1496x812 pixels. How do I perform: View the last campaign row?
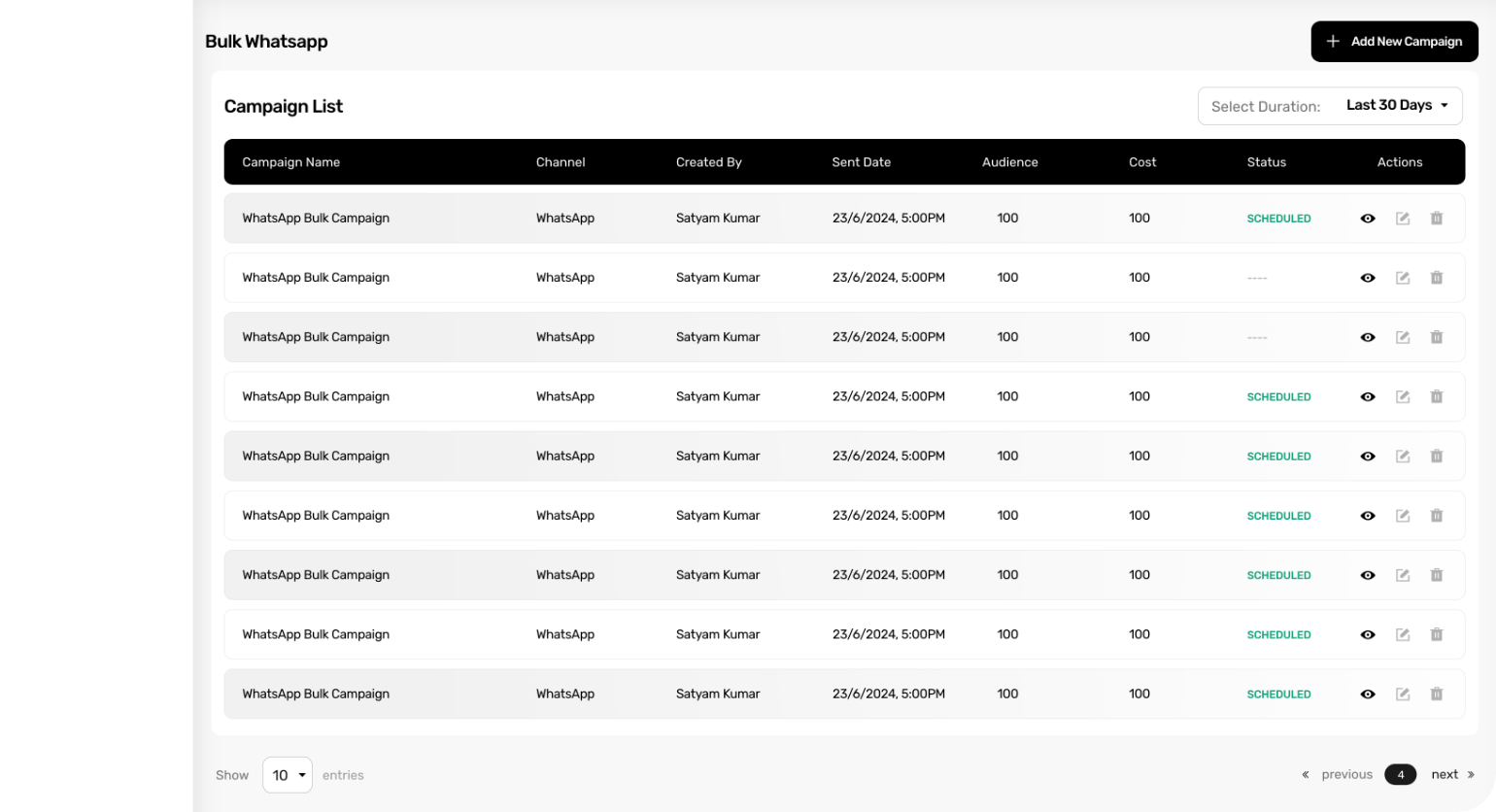(x=1368, y=694)
